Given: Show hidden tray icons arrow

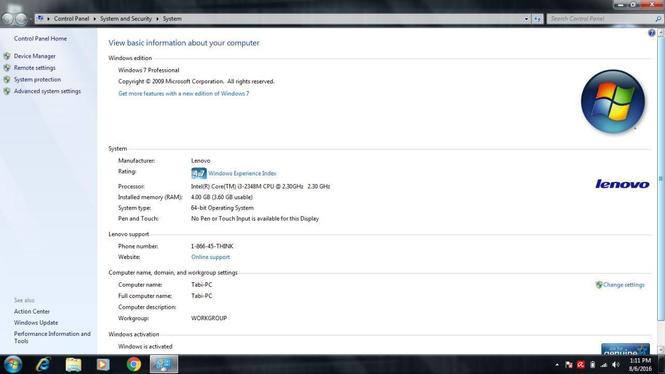Looking at the screenshot, I should [x=557, y=365].
